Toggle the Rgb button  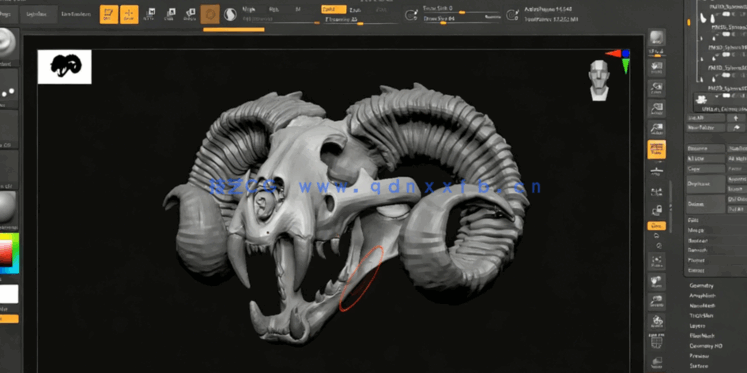(x=273, y=10)
